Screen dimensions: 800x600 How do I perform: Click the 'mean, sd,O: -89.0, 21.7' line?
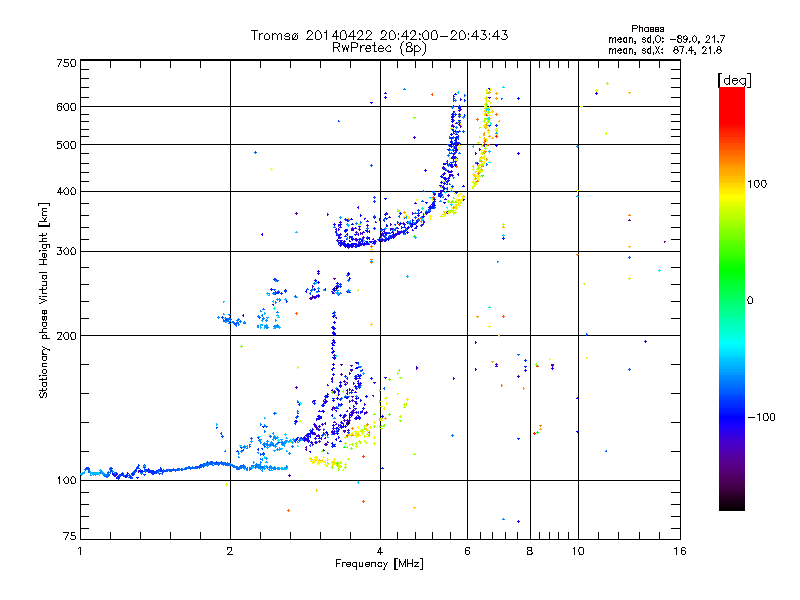pyautogui.click(x=666, y=39)
